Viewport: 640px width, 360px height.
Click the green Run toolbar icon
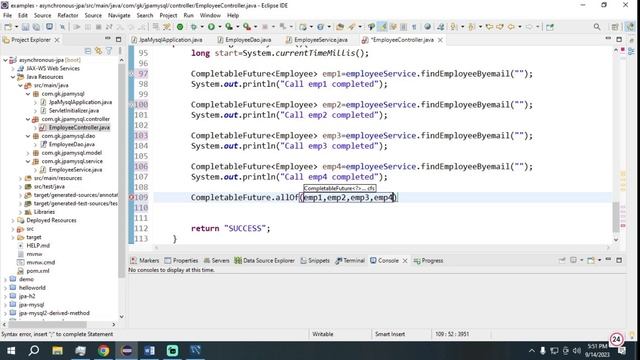click(211, 27)
